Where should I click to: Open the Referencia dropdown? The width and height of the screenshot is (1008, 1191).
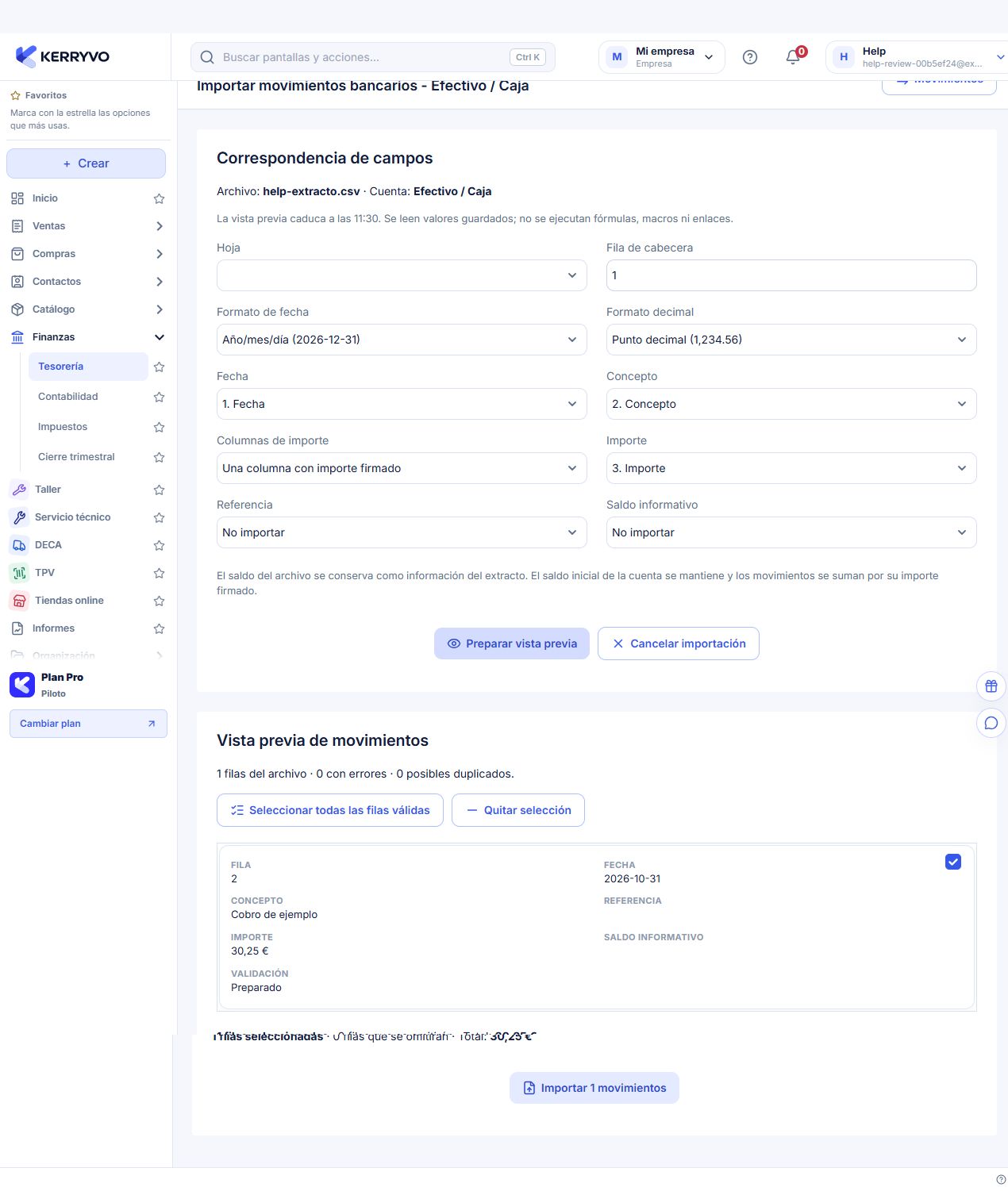coord(402,532)
